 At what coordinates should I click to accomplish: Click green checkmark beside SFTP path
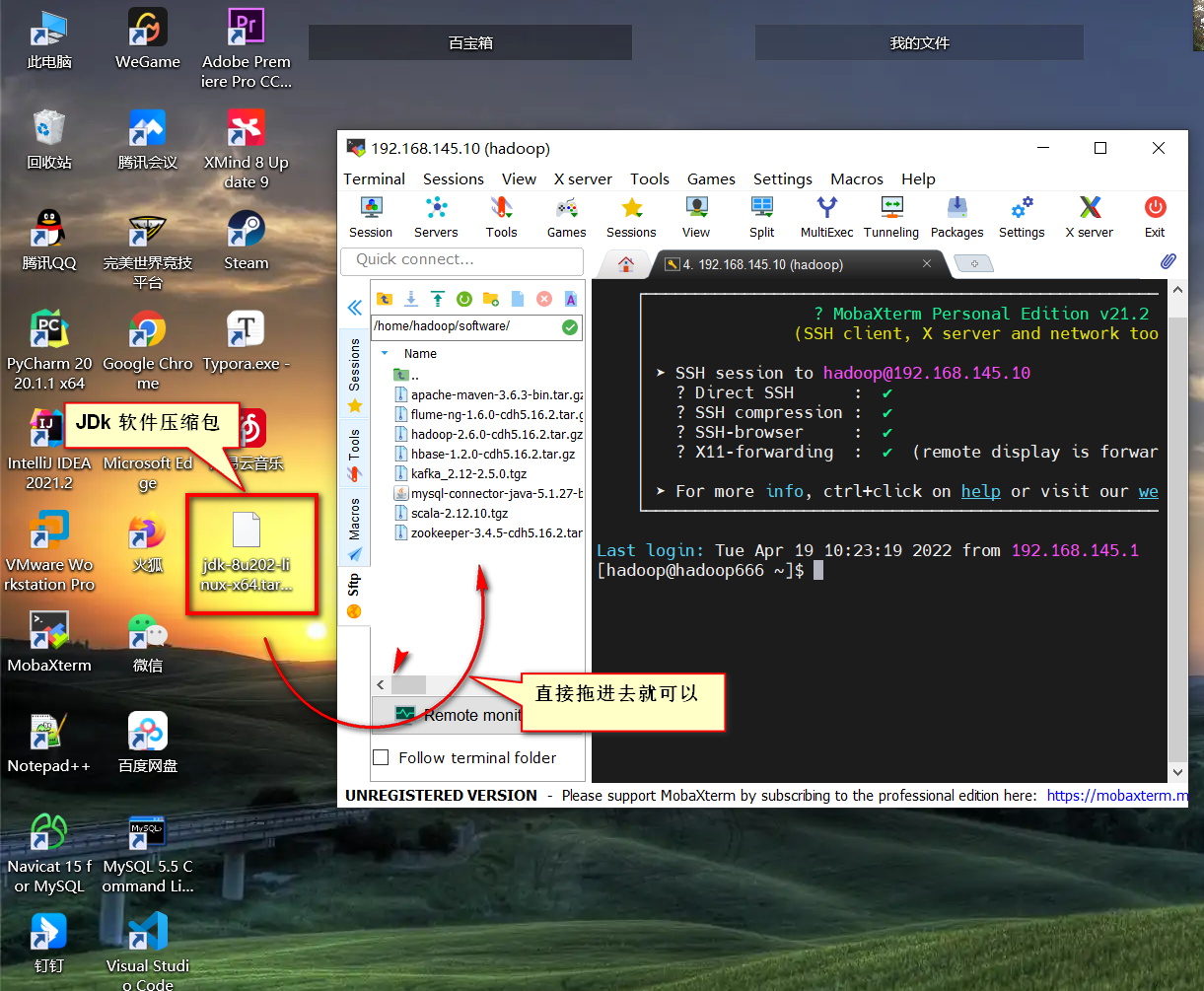coord(570,327)
